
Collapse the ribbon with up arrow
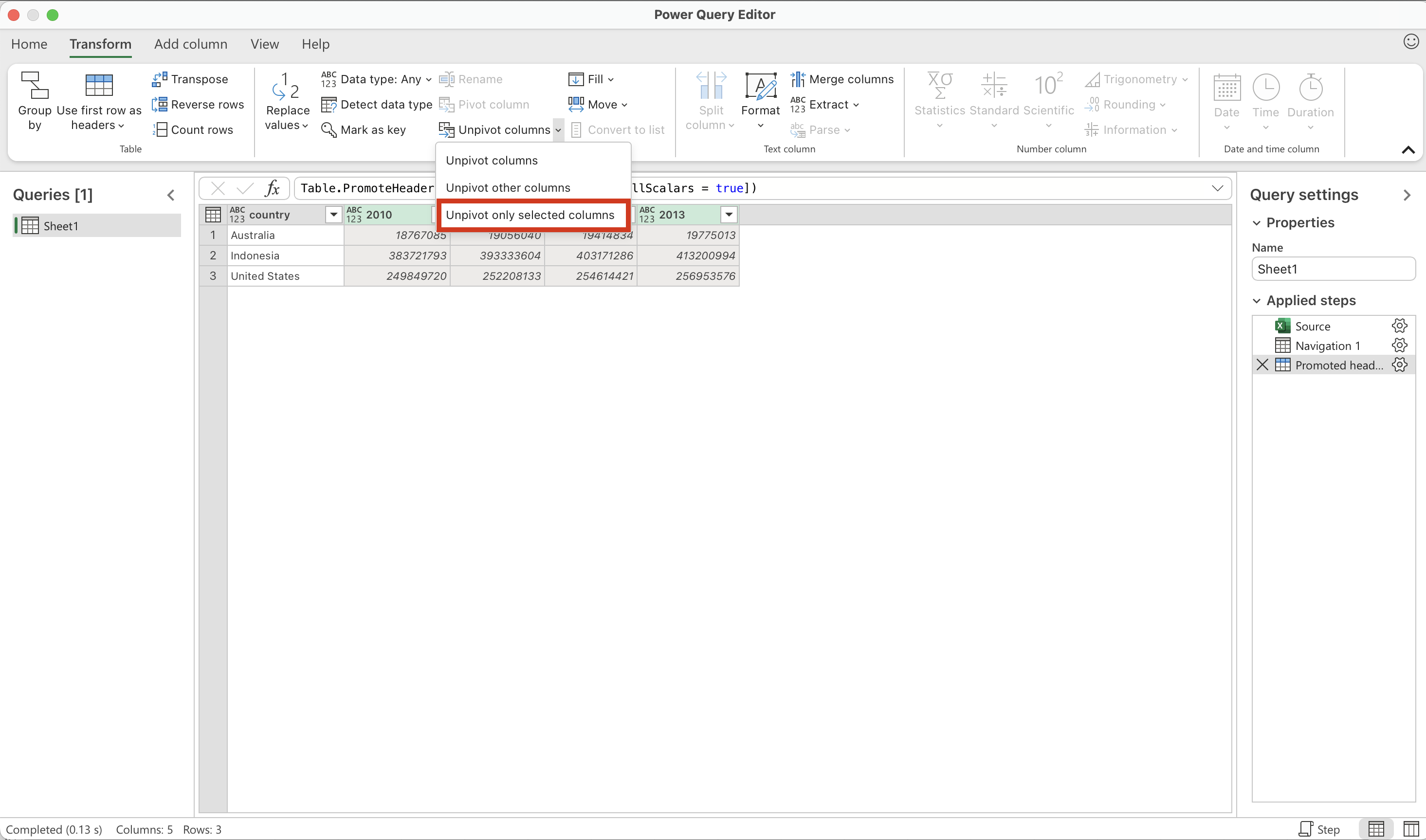pyautogui.click(x=1408, y=150)
